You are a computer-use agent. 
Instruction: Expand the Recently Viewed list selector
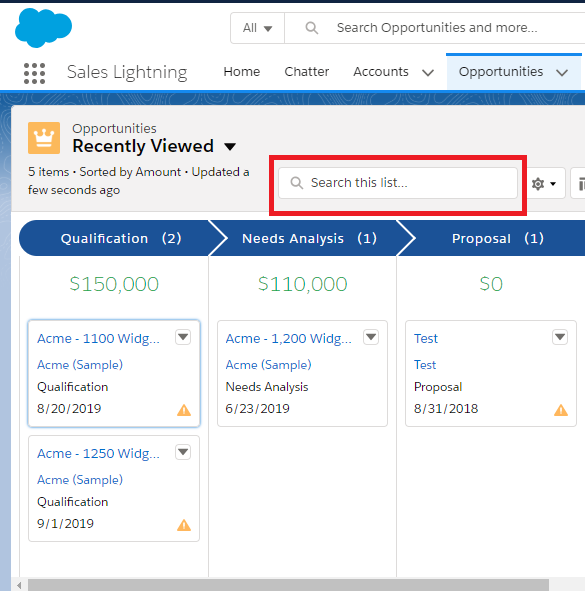pyautogui.click(x=230, y=146)
